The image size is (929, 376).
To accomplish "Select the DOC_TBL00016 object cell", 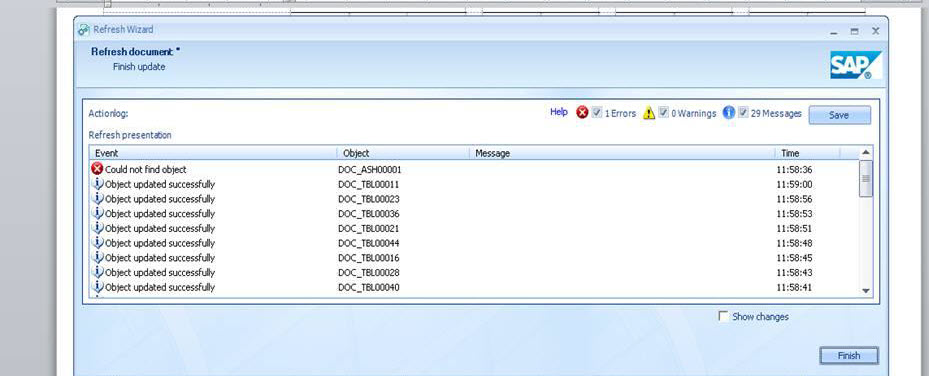I will (369, 258).
